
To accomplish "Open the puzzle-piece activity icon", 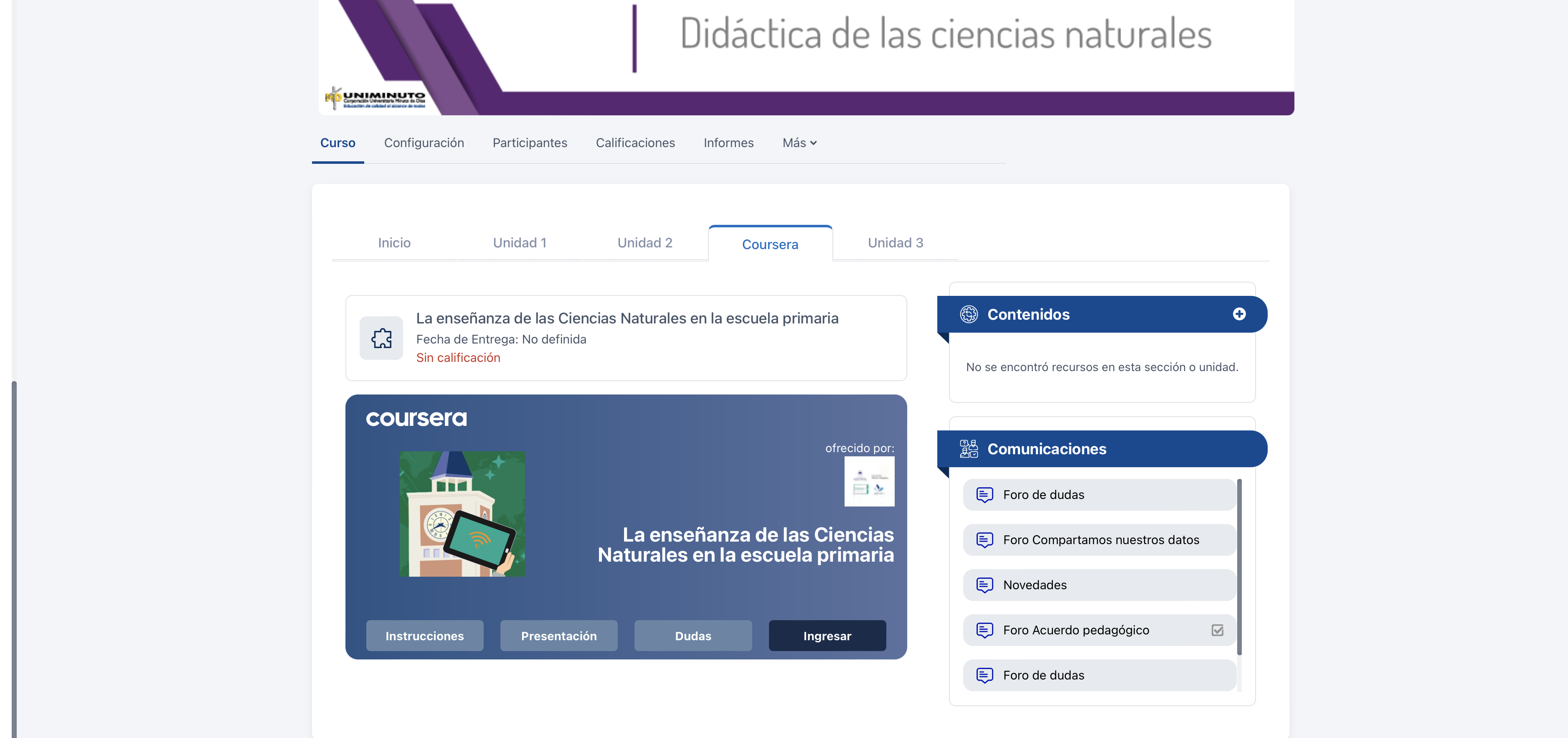I will (381, 338).
